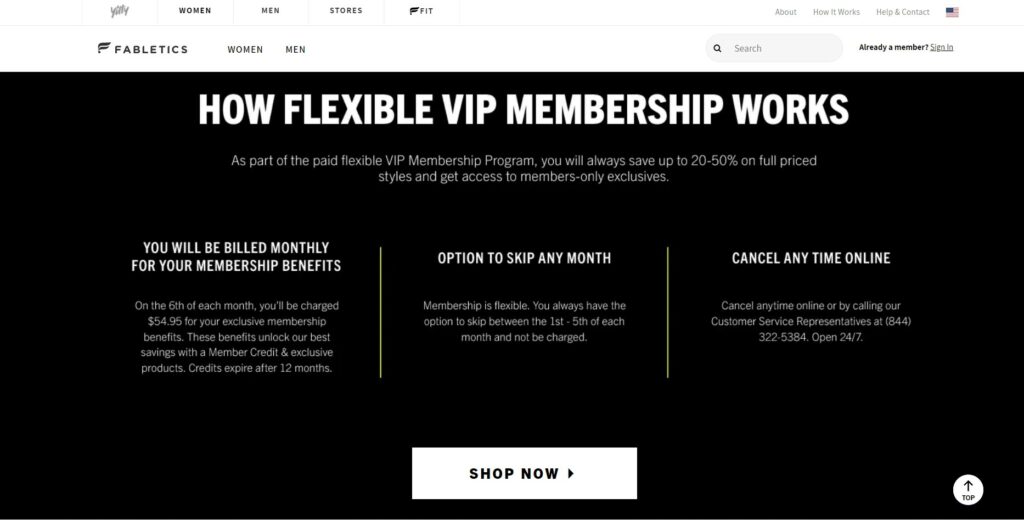The image size is (1024, 520).
Task: Open the STORES tab
Action: pos(346,11)
